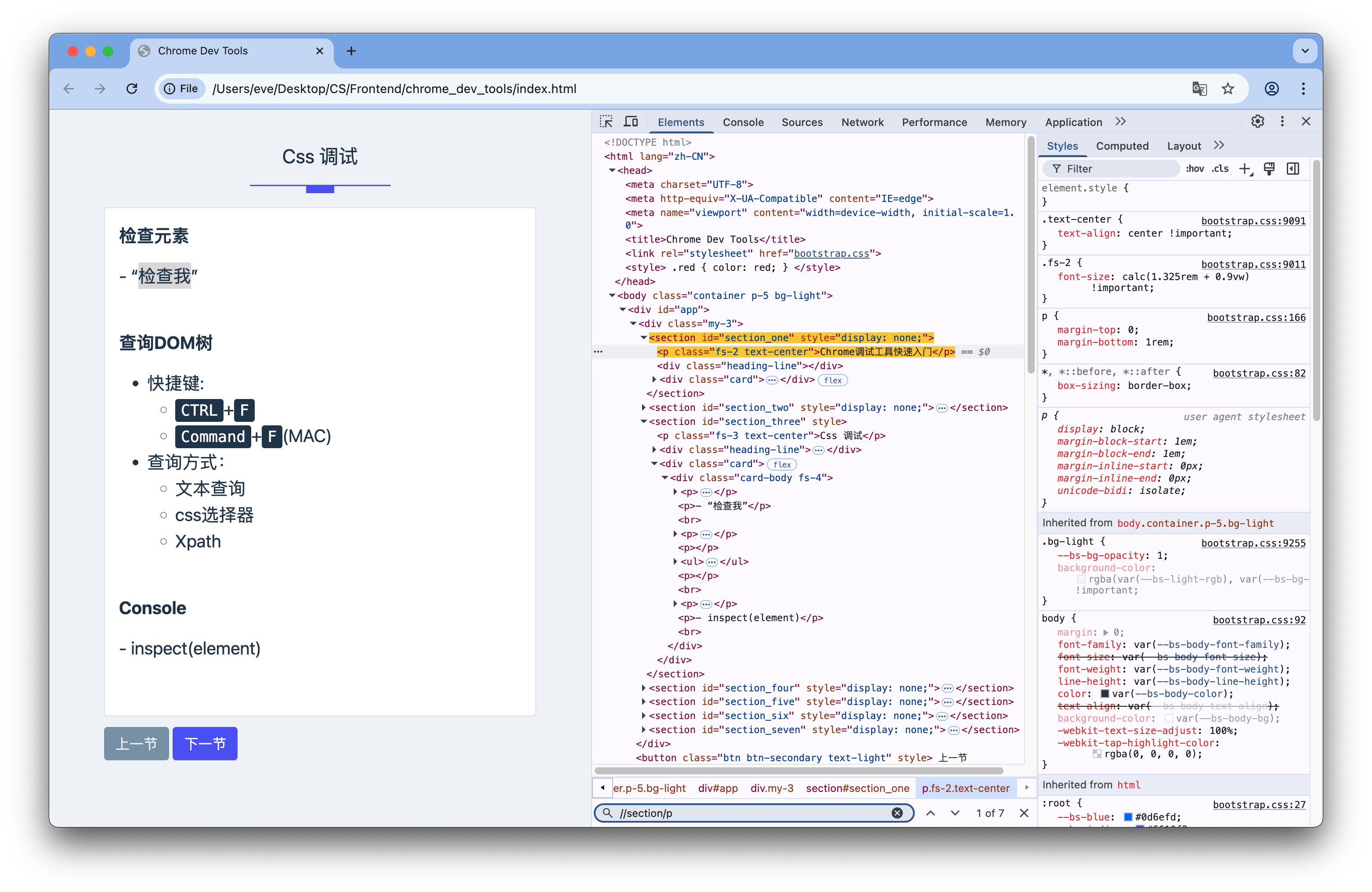This screenshot has width=1372, height=892.
Task: Click the --bs-blue color swatch
Action: coord(1128,817)
